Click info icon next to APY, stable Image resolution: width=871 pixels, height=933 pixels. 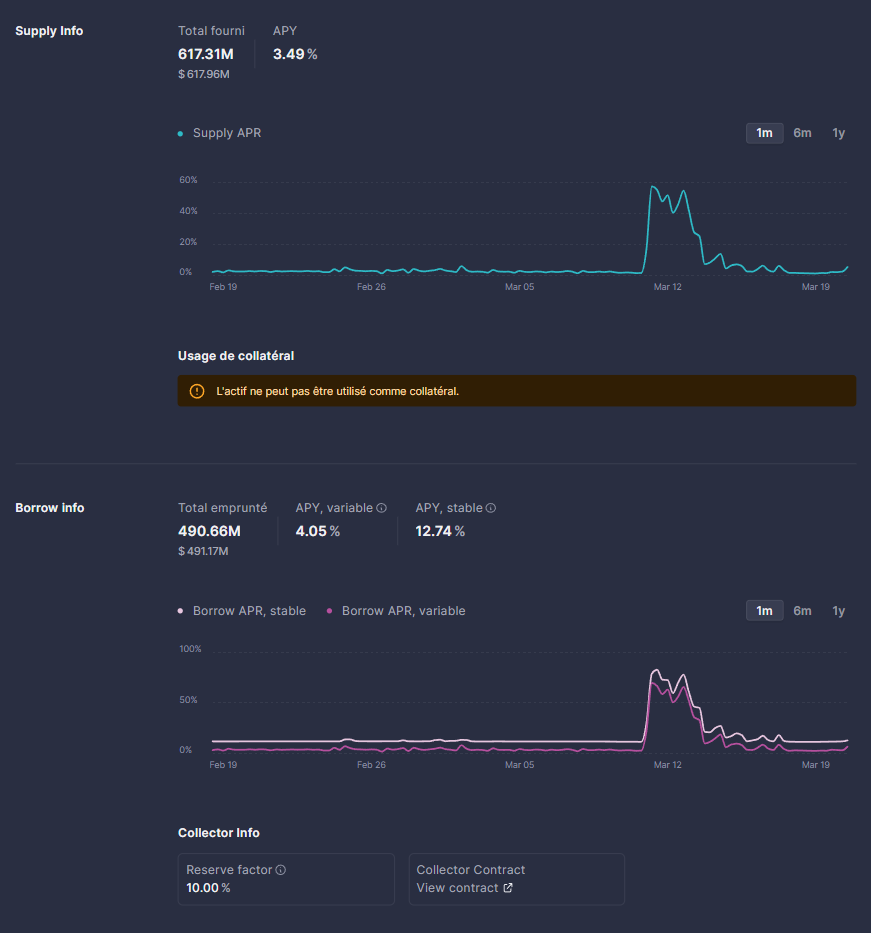[x=491, y=508]
